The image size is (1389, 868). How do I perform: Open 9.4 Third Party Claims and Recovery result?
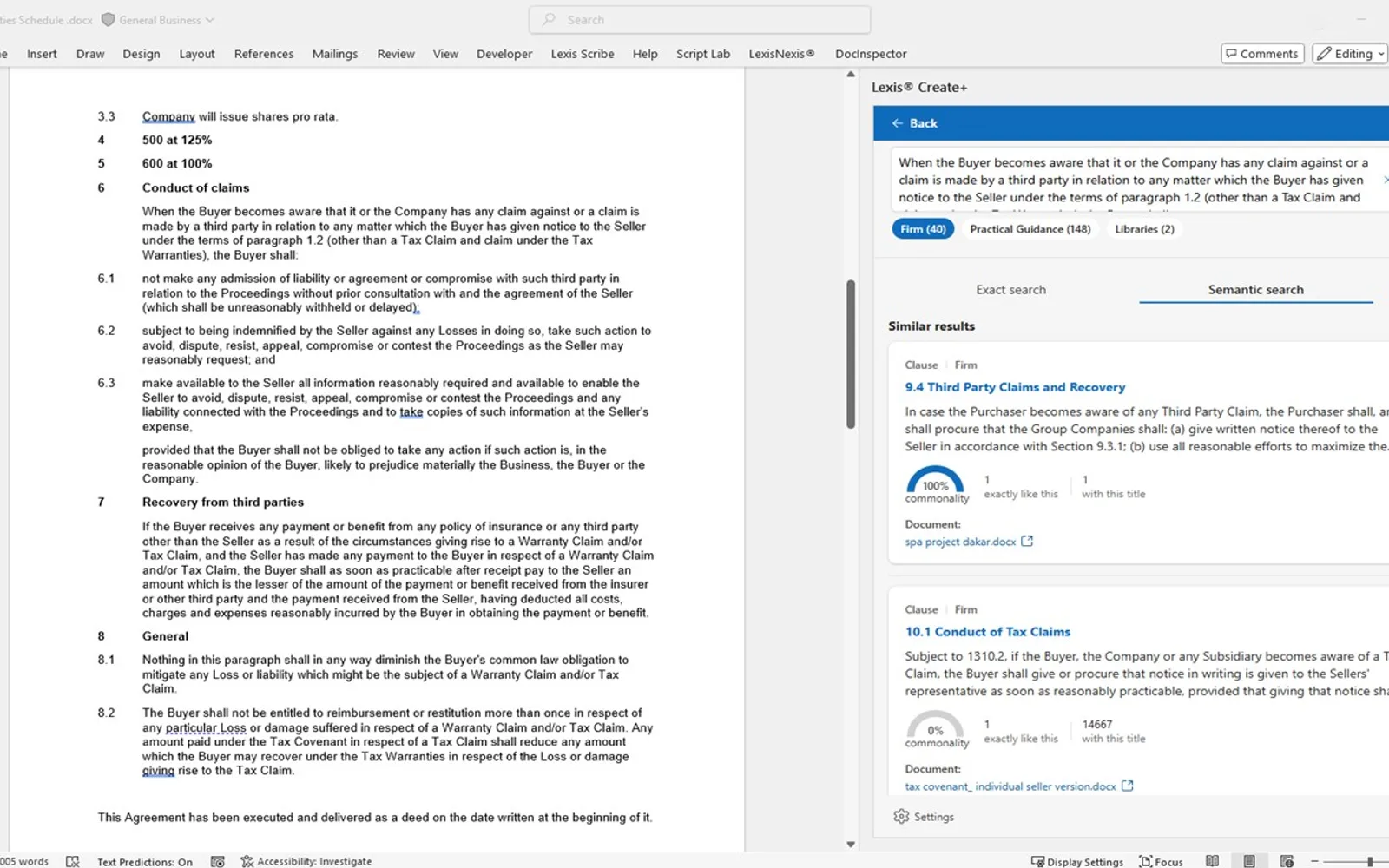pyautogui.click(x=1015, y=387)
